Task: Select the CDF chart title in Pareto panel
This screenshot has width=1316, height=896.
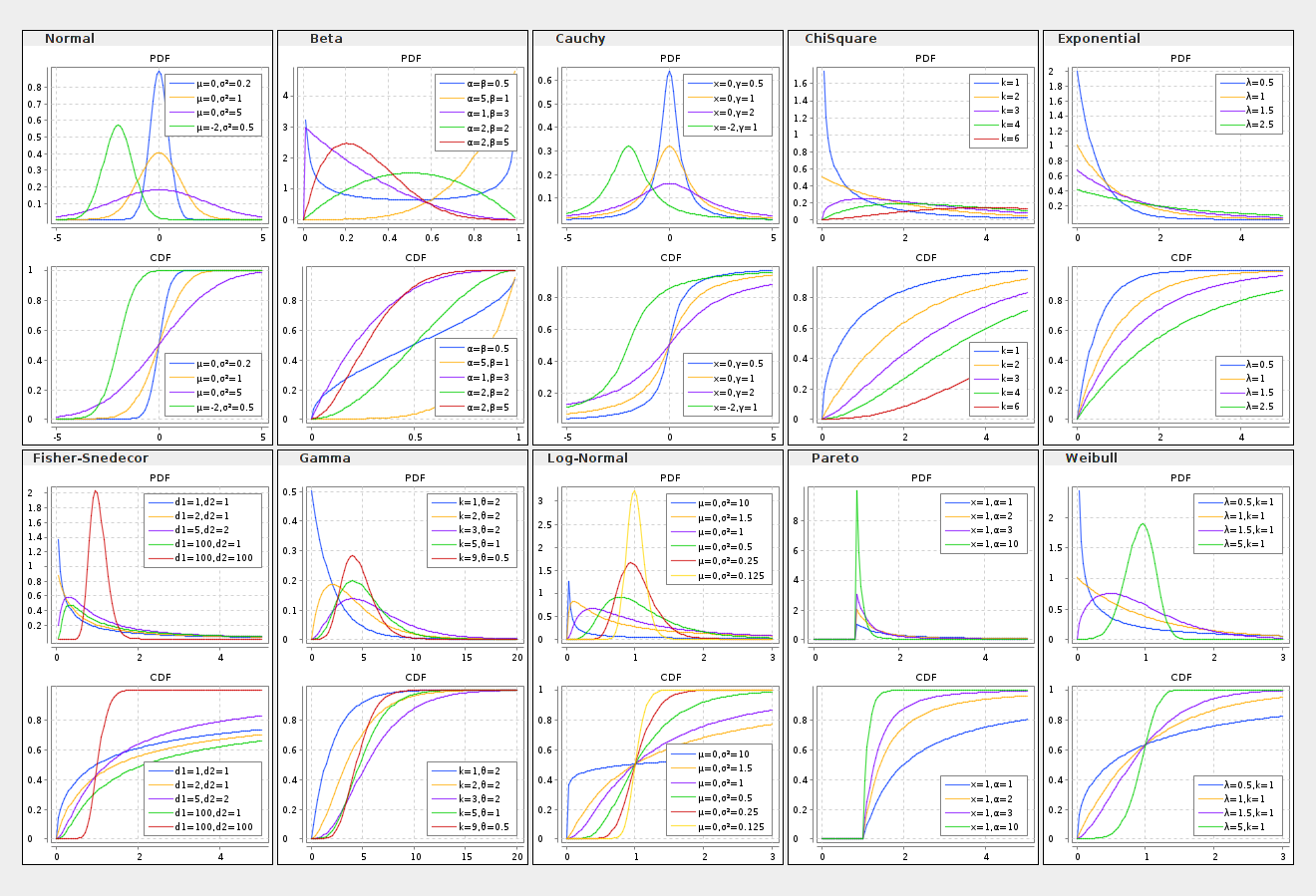Action: (x=926, y=678)
